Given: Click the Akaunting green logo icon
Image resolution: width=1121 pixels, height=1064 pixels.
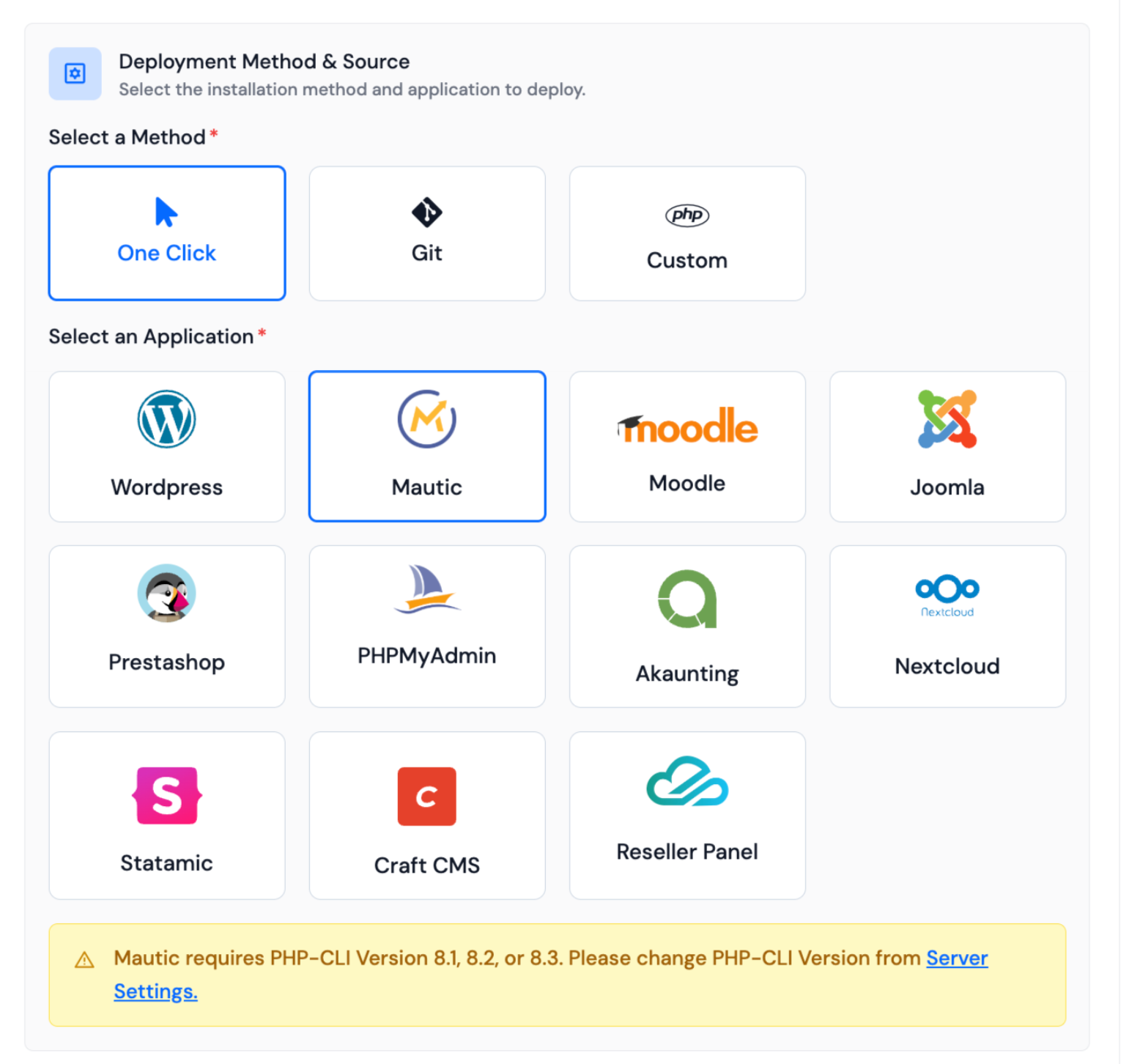Looking at the screenshot, I should [687, 599].
